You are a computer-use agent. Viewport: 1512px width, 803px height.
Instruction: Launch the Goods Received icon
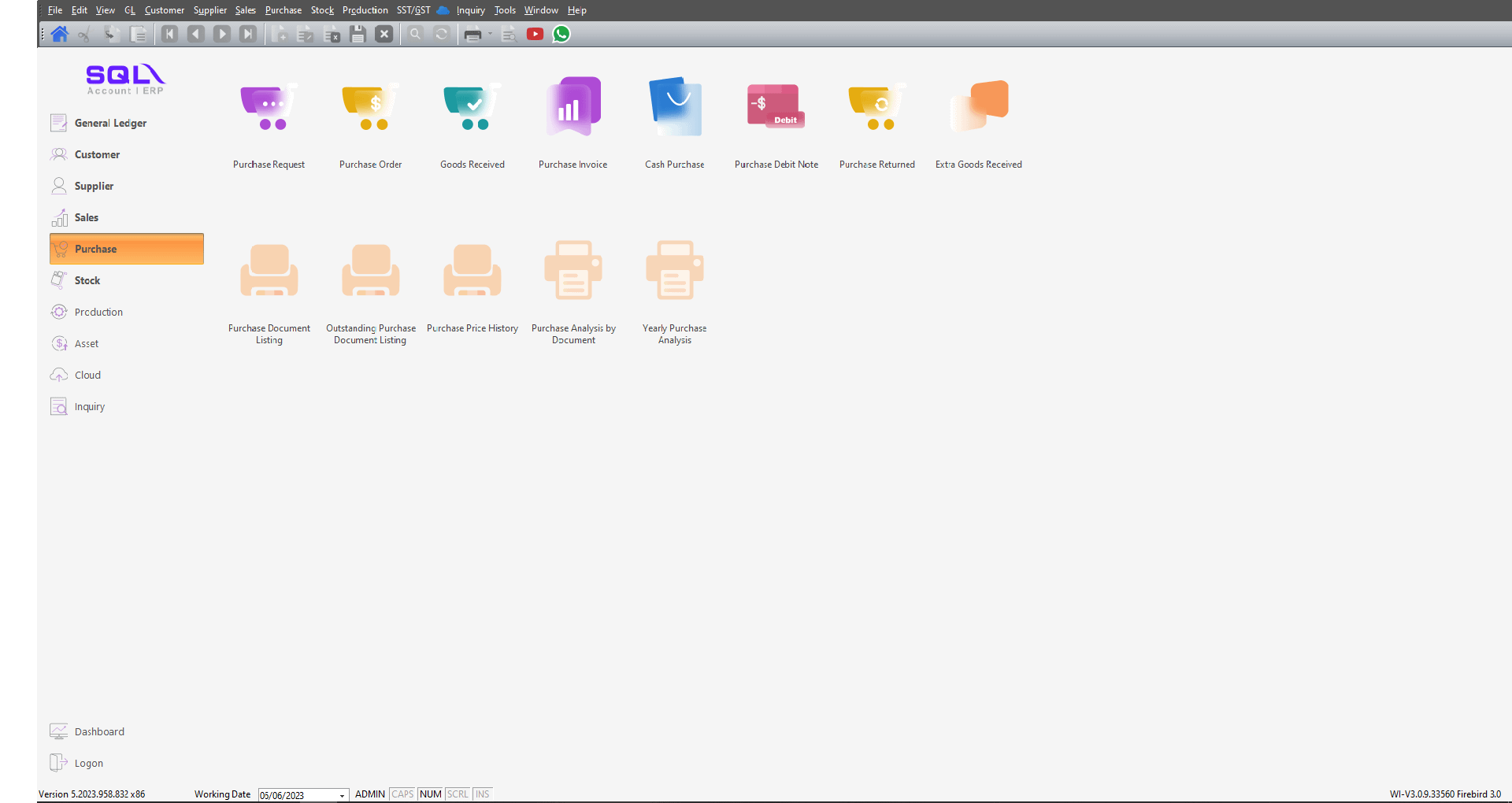[x=472, y=108]
